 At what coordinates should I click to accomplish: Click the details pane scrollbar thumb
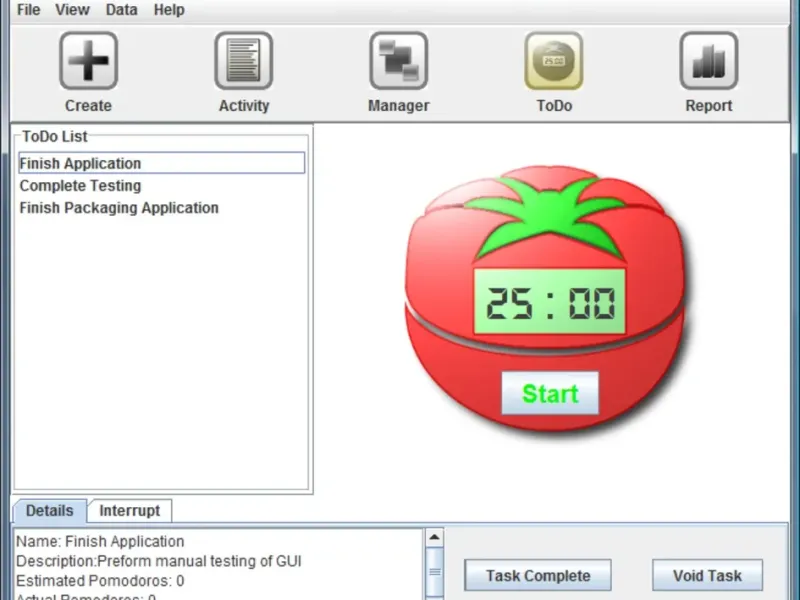435,572
